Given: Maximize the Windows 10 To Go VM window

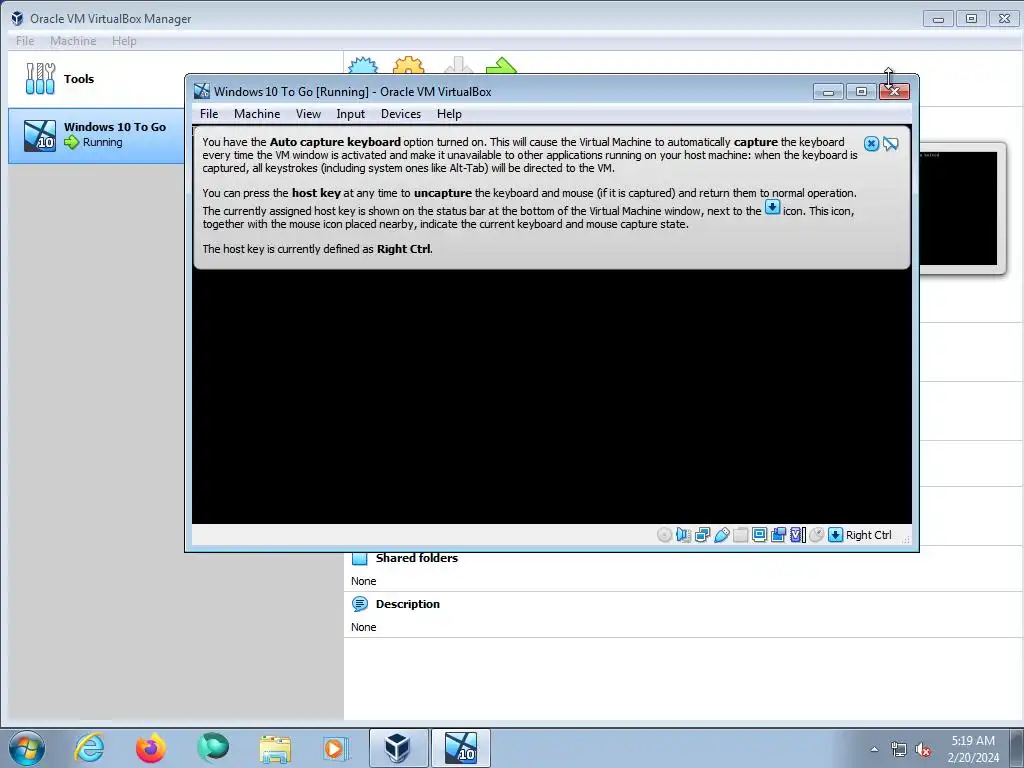Looking at the screenshot, I should 861,91.
